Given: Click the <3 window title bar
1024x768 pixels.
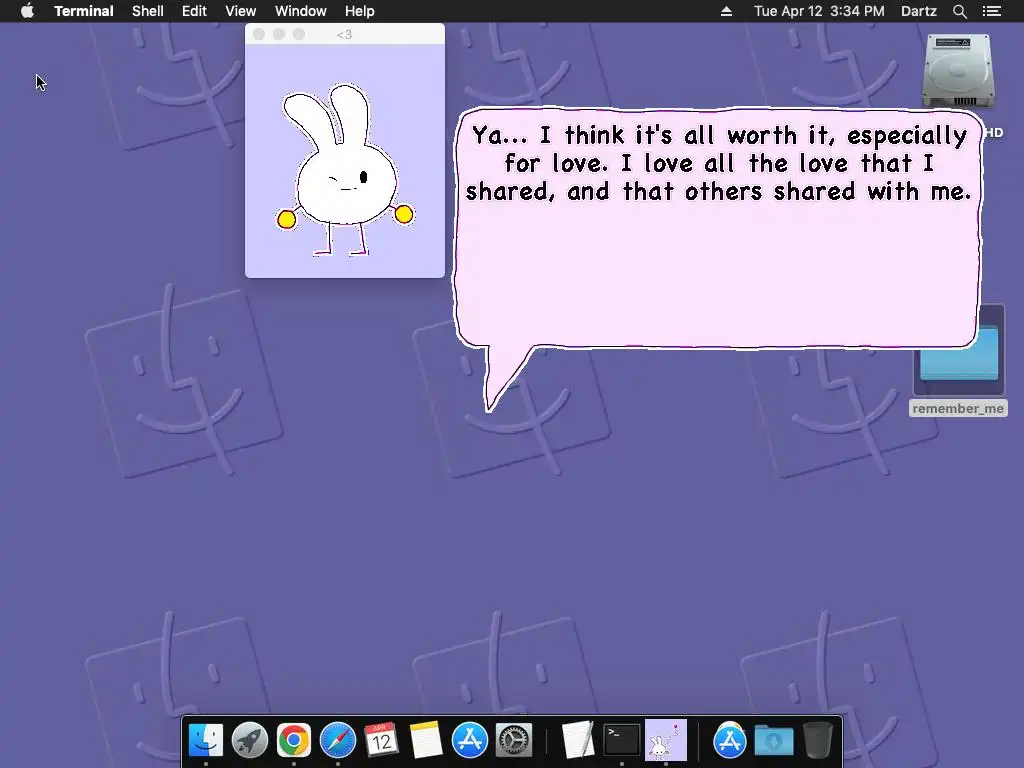Looking at the screenshot, I should pos(345,34).
